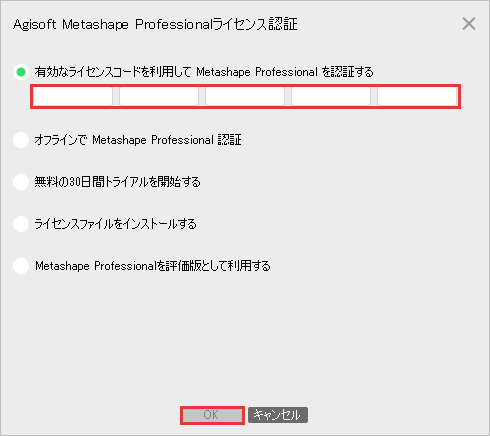
Task: Choose offline Metashape Professional activation option
Action: click(21, 140)
